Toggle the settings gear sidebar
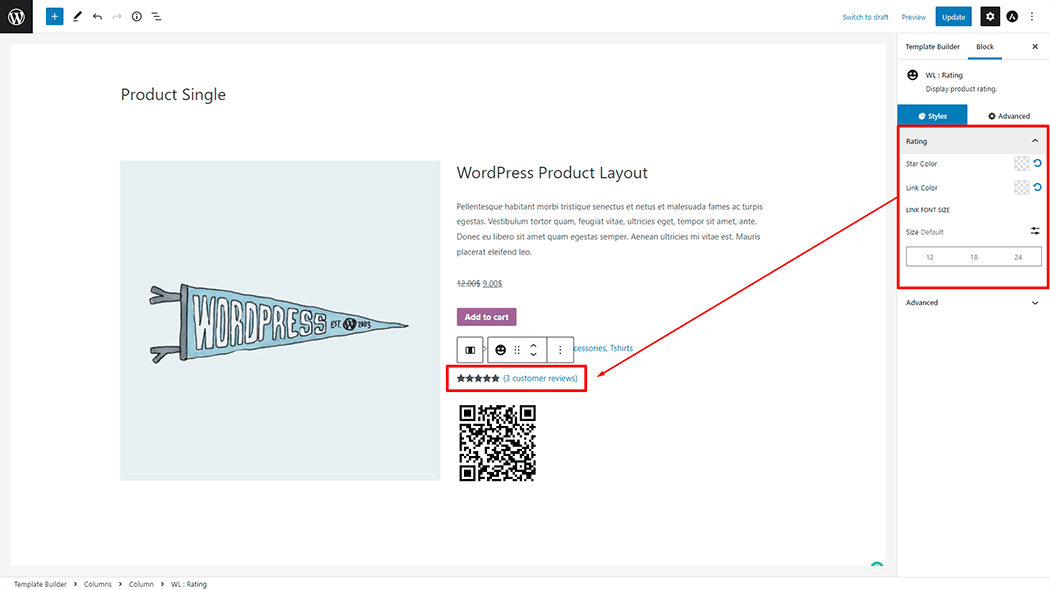This screenshot has width=1050, height=590. point(989,17)
